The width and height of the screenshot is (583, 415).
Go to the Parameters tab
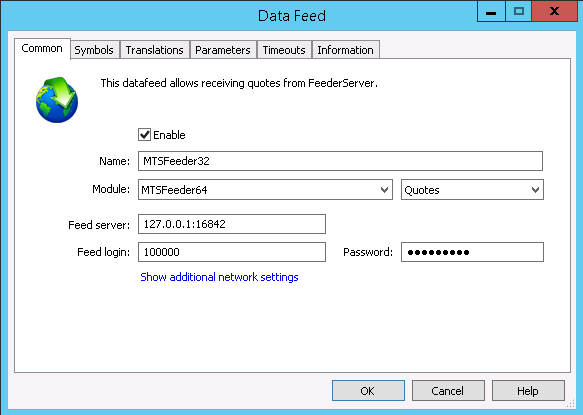coord(223,50)
